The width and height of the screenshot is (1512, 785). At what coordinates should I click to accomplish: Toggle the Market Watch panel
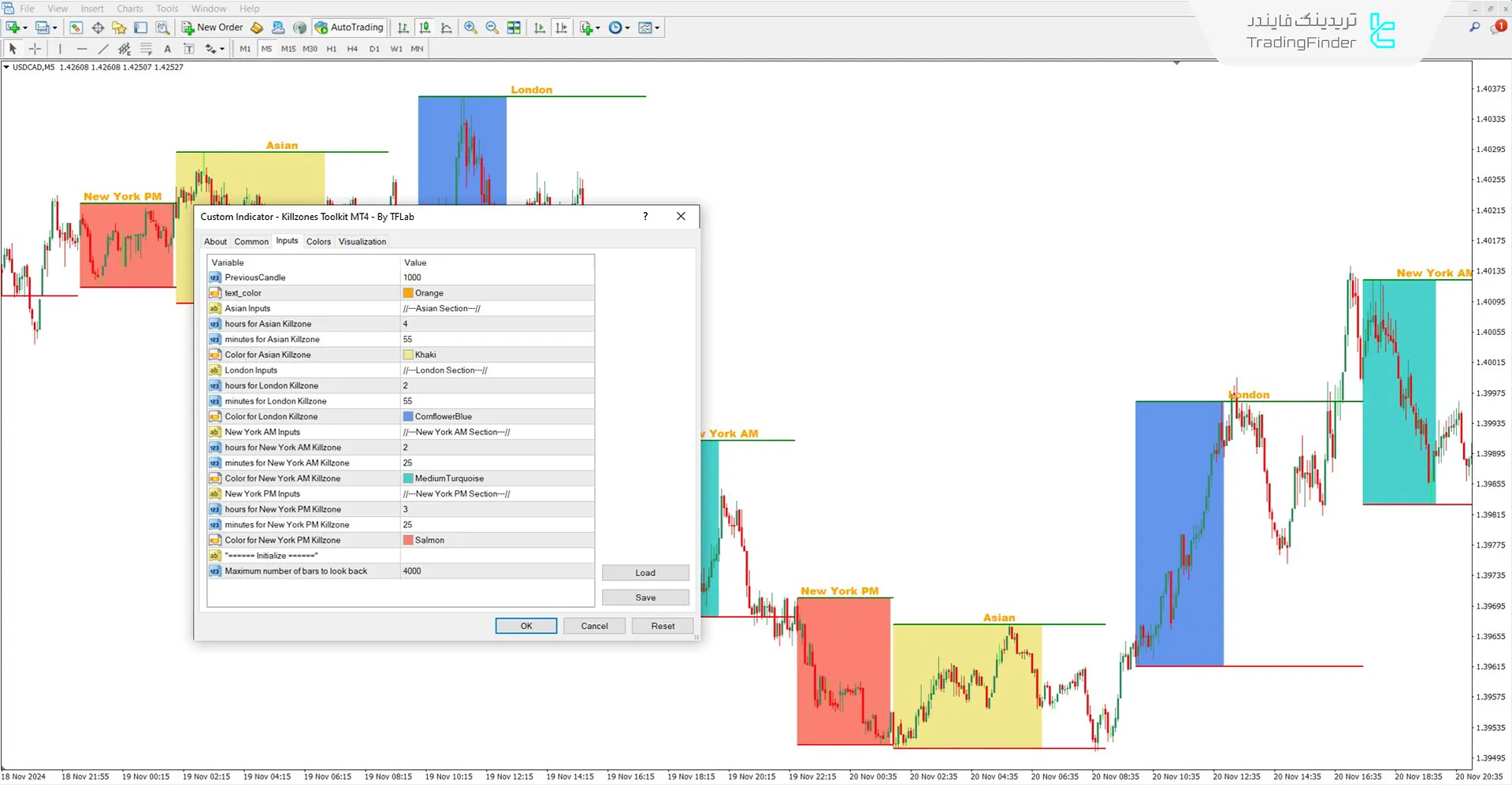(76, 27)
